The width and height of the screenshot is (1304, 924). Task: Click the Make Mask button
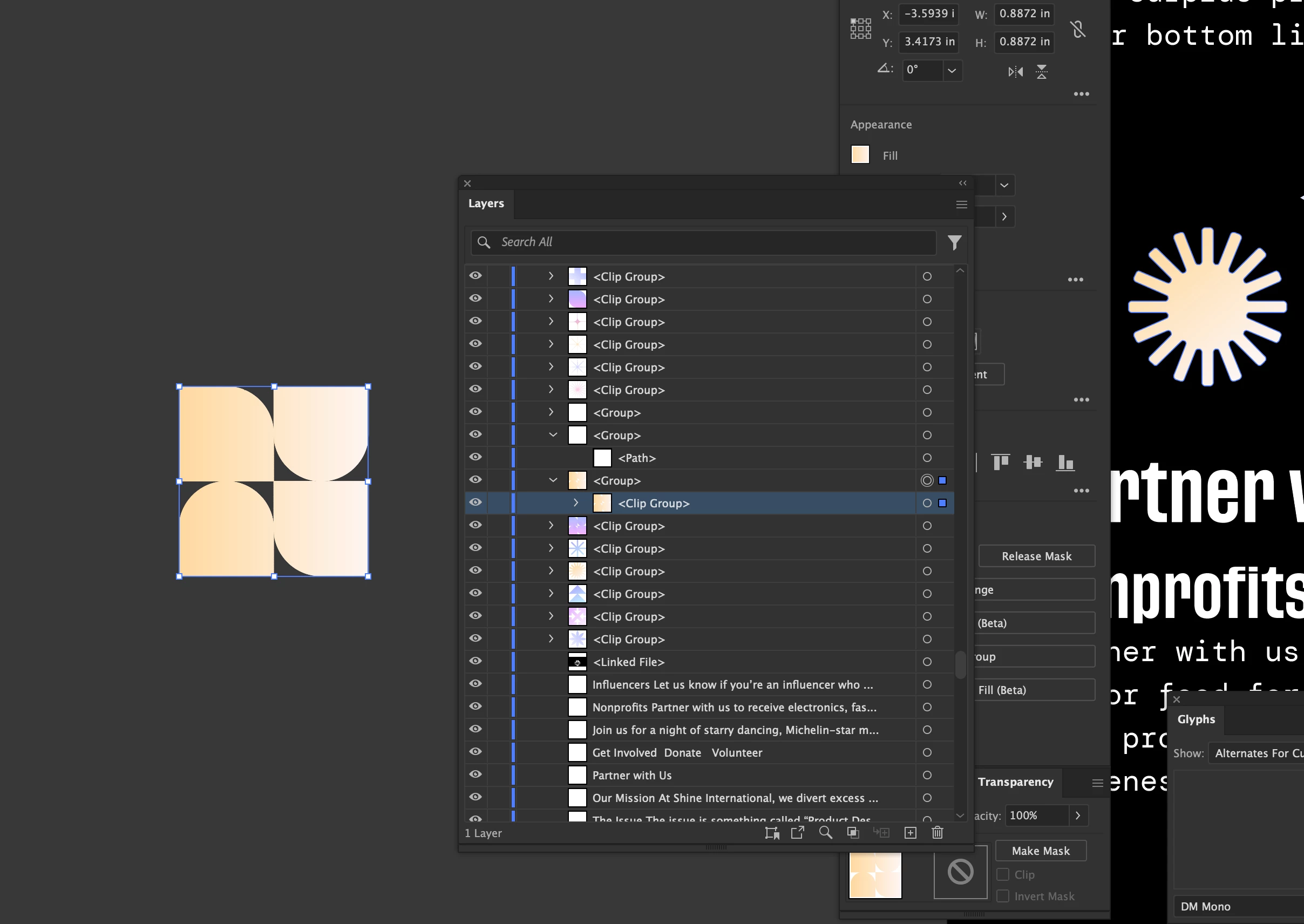pos(1040,851)
